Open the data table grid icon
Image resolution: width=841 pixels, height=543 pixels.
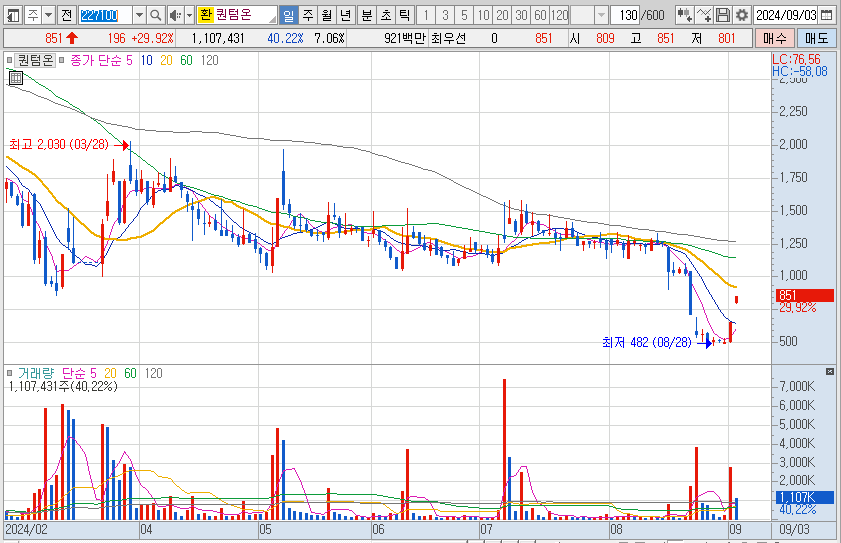point(16,78)
